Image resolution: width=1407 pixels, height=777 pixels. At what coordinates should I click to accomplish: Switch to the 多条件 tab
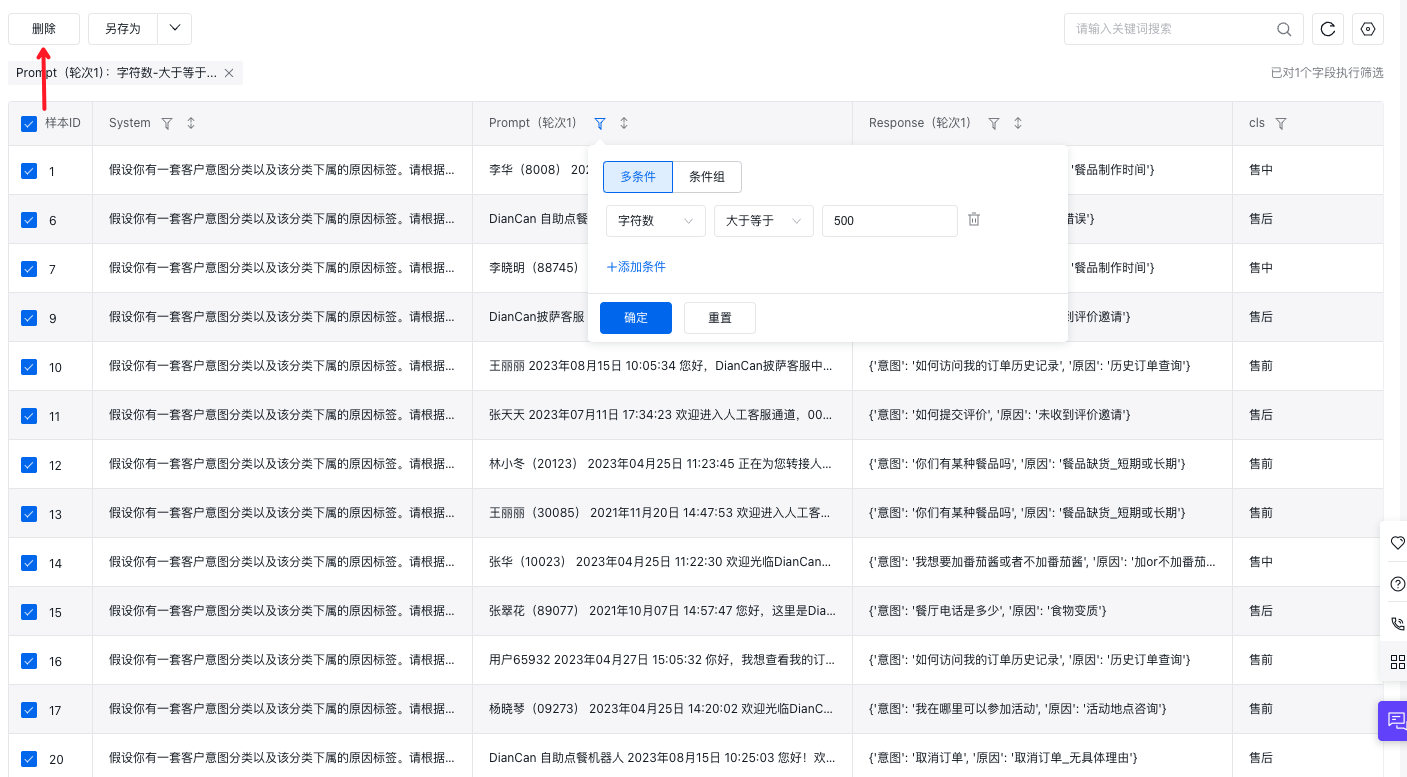[x=638, y=177]
